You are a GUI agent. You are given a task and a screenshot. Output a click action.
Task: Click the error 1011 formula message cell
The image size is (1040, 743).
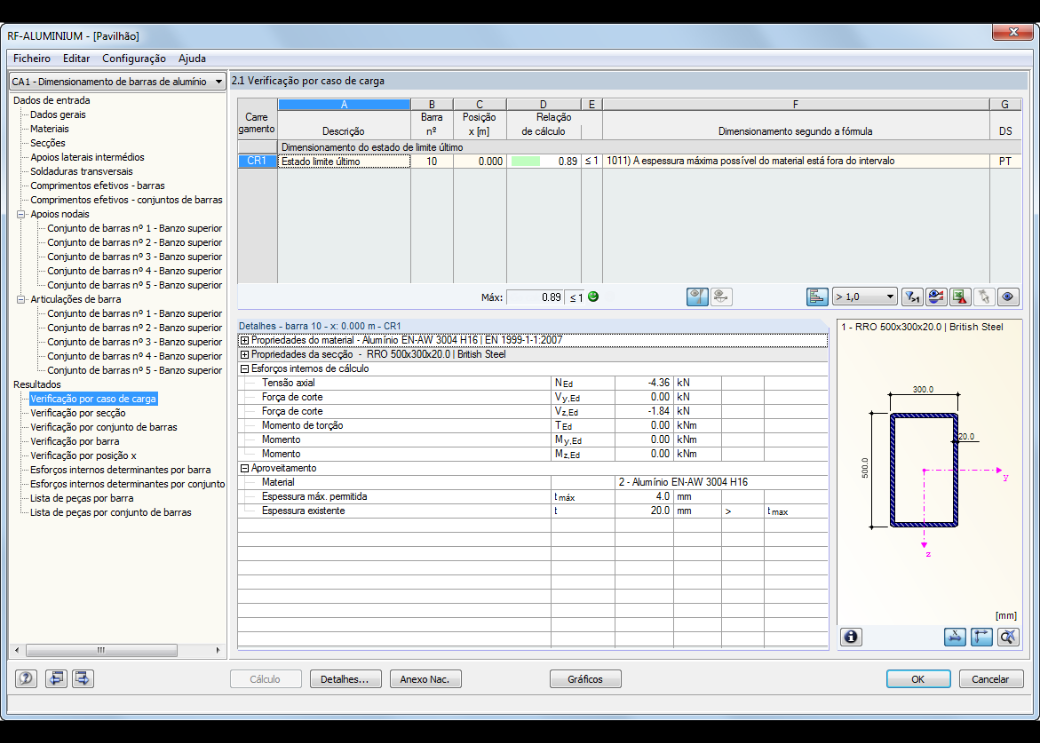pos(795,161)
